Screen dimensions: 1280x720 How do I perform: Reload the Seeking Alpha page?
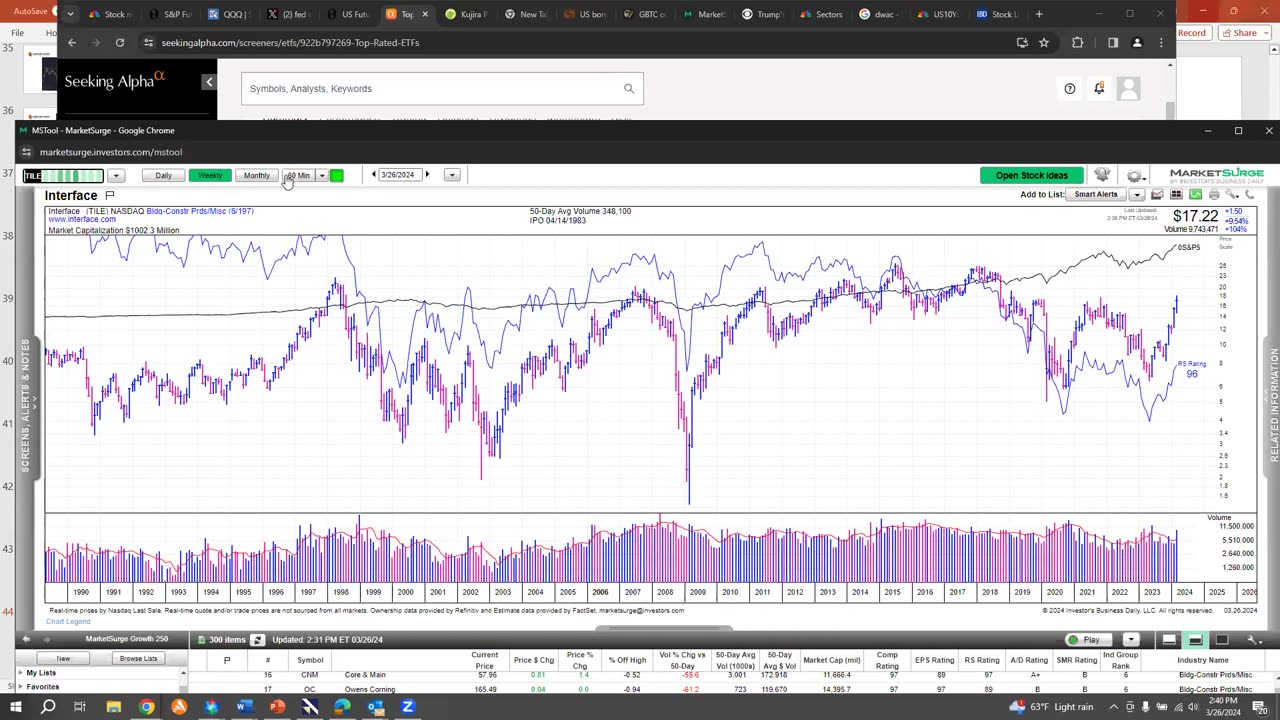[120, 43]
